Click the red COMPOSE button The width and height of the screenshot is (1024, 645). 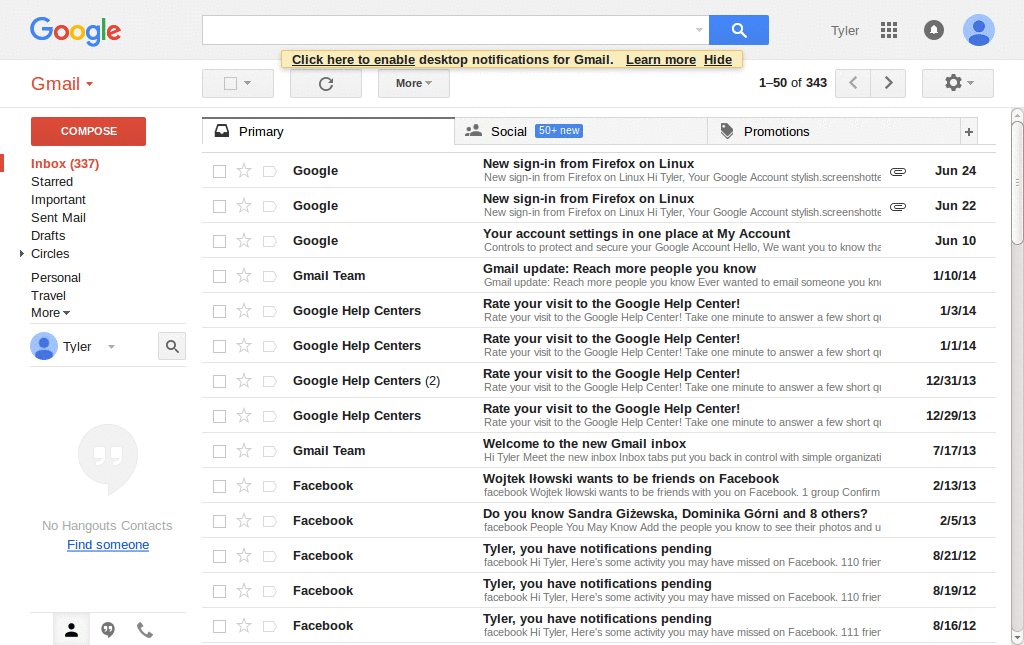click(87, 131)
